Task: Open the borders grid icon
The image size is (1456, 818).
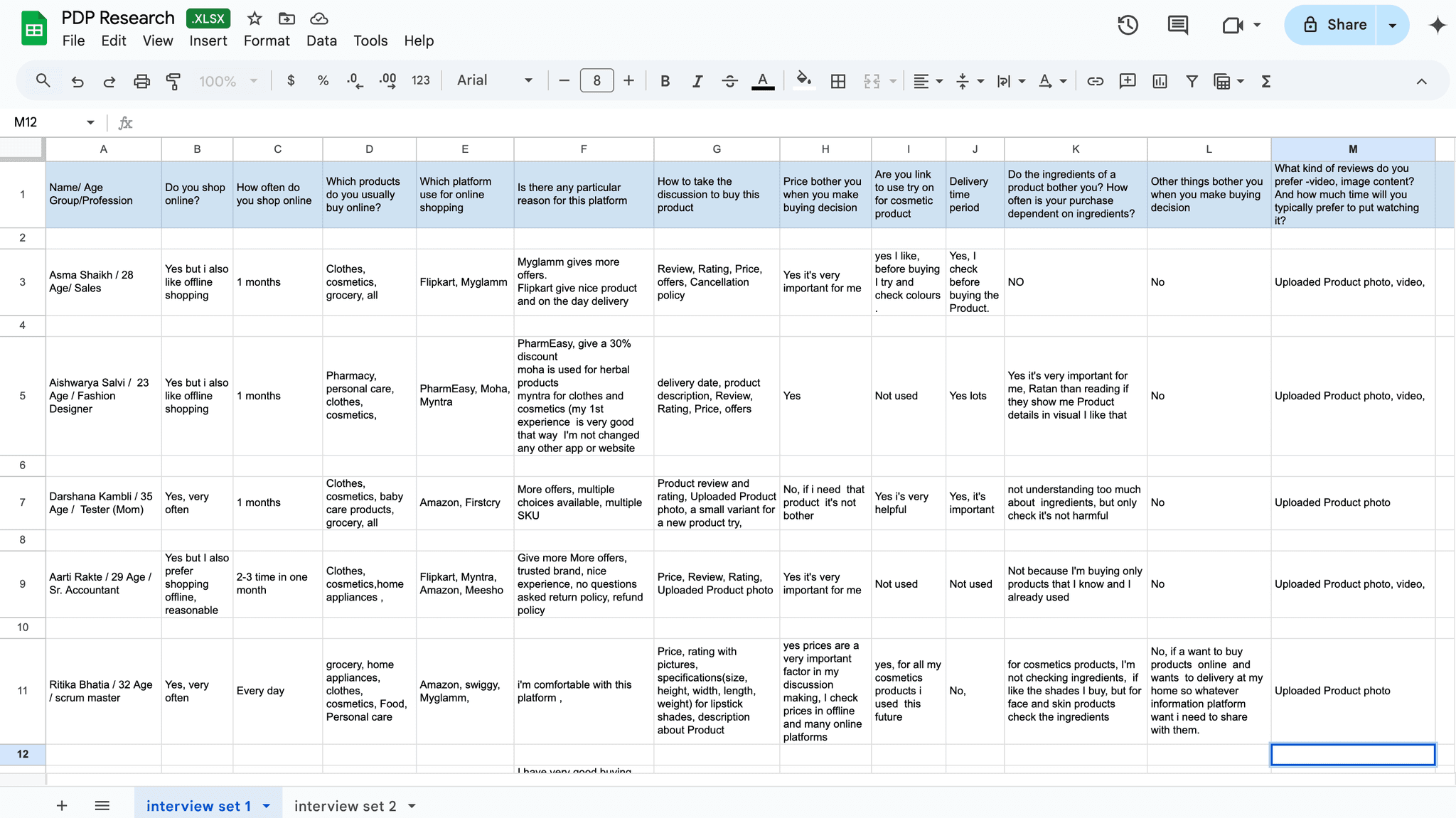Action: (838, 81)
